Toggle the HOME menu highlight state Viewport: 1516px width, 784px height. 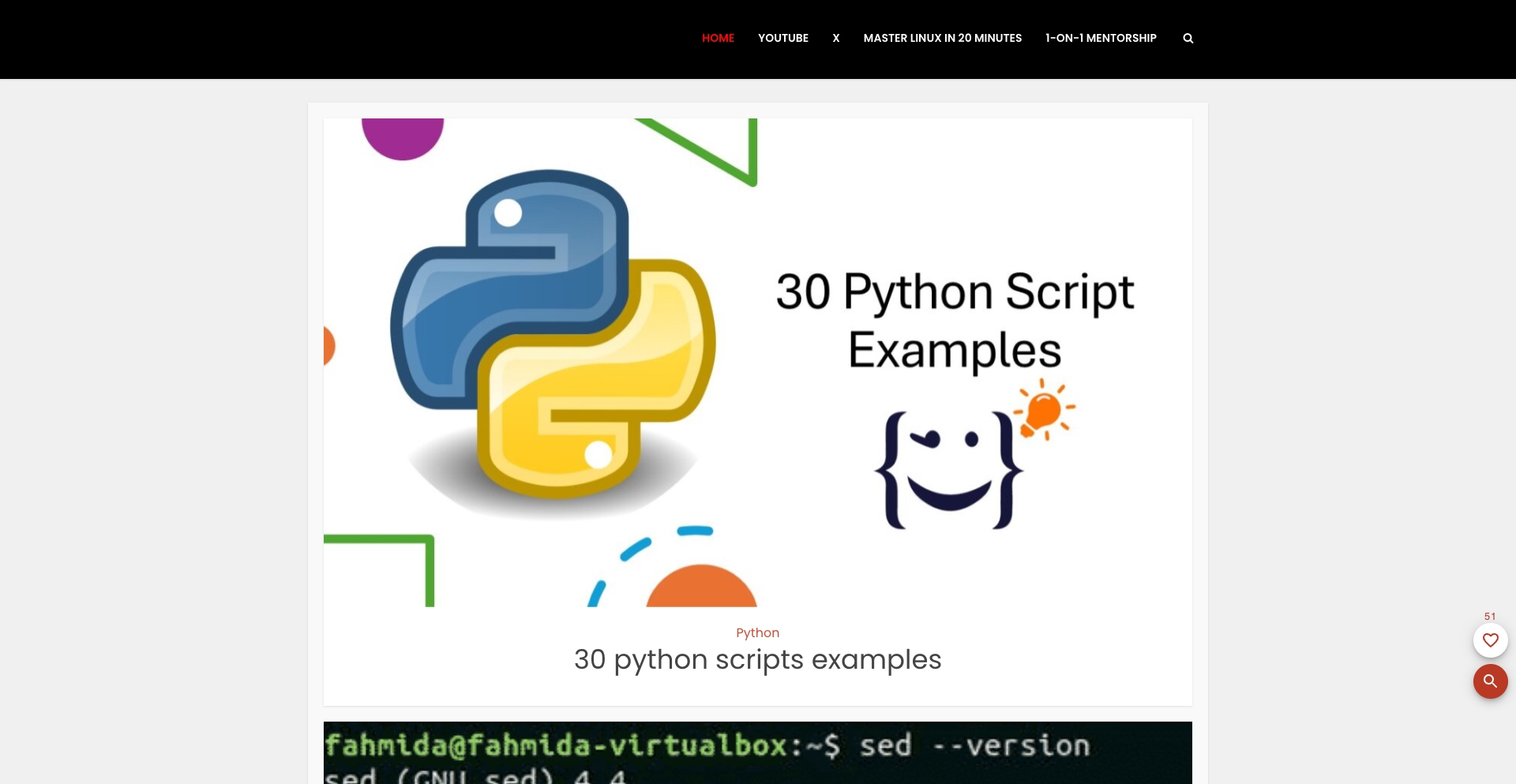coord(717,38)
